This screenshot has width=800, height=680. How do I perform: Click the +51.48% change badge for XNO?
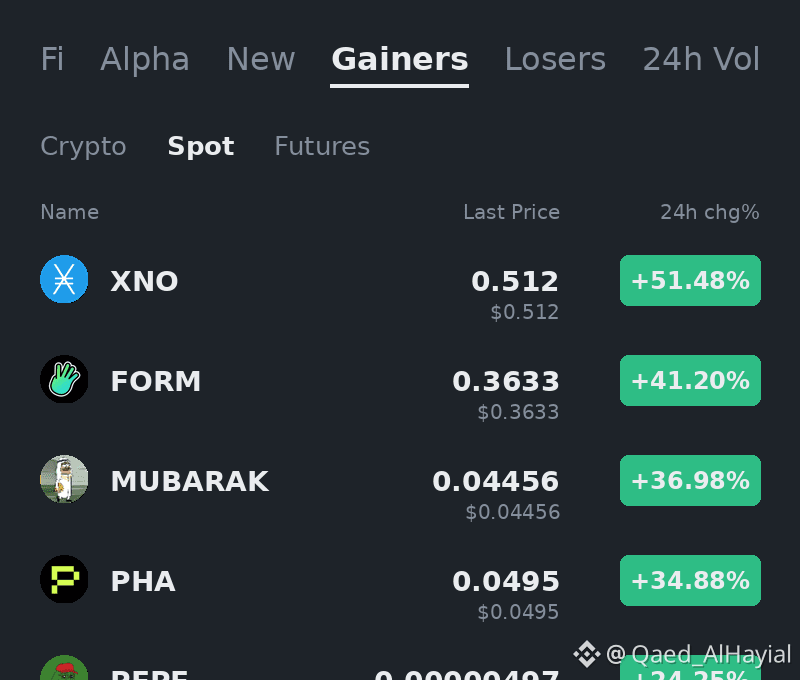click(x=690, y=281)
